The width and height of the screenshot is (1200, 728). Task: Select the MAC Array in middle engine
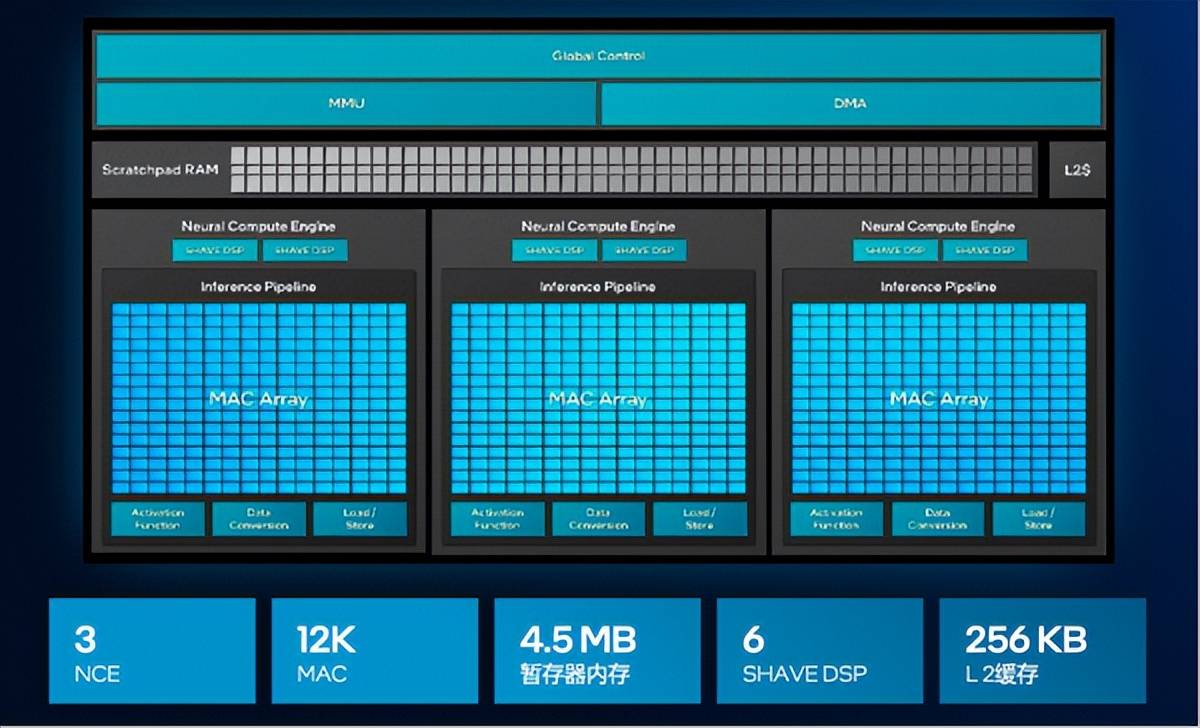pyautogui.click(x=598, y=398)
